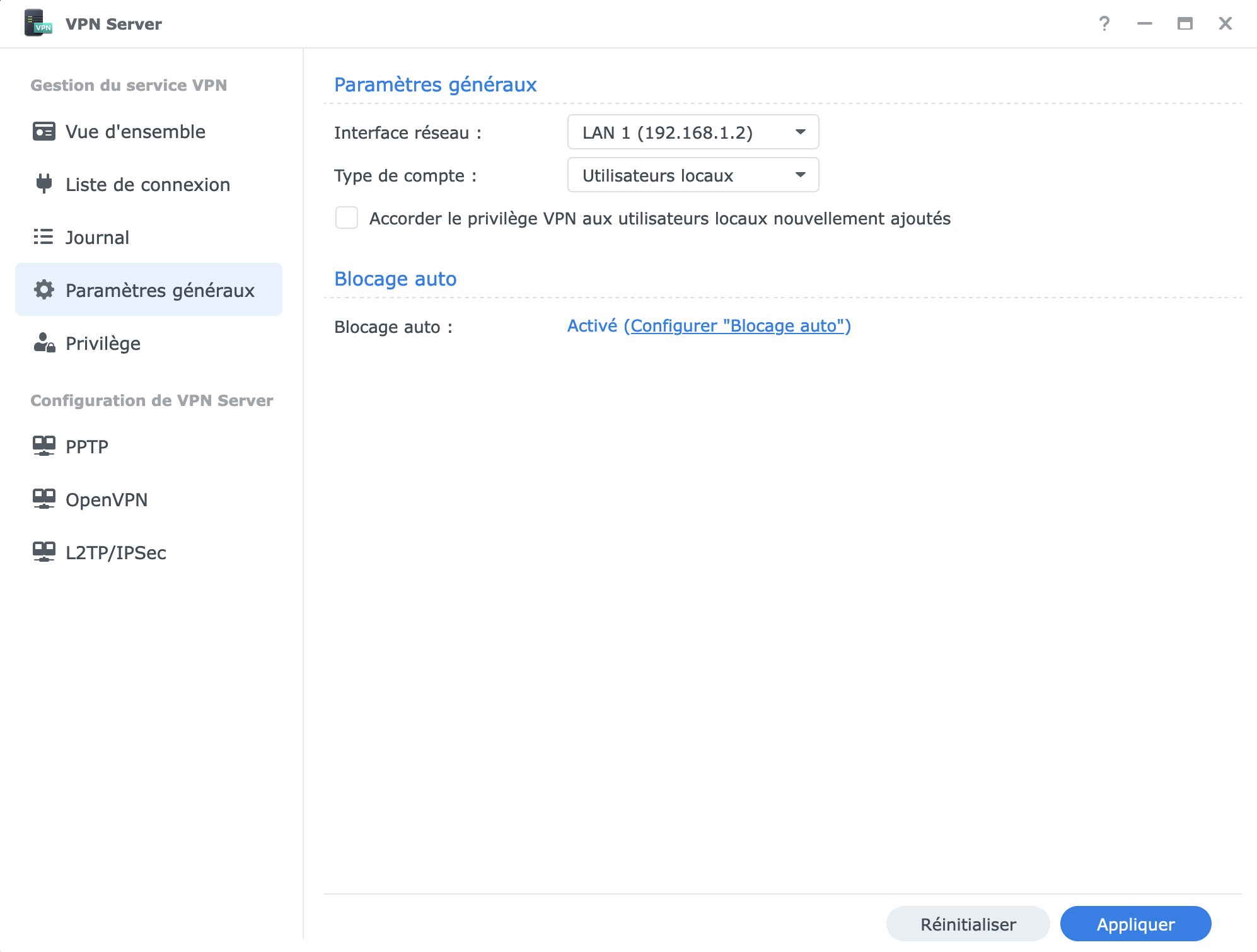
Task: Close the VPN Server window
Action: [1225, 23]
